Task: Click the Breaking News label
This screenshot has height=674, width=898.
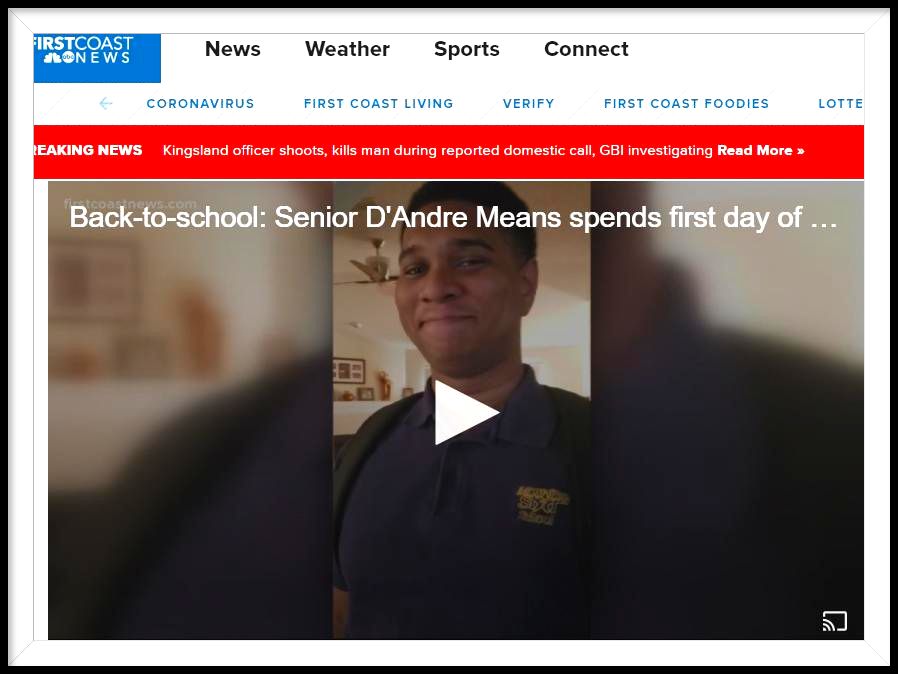Action: click(x=88, y=150)
